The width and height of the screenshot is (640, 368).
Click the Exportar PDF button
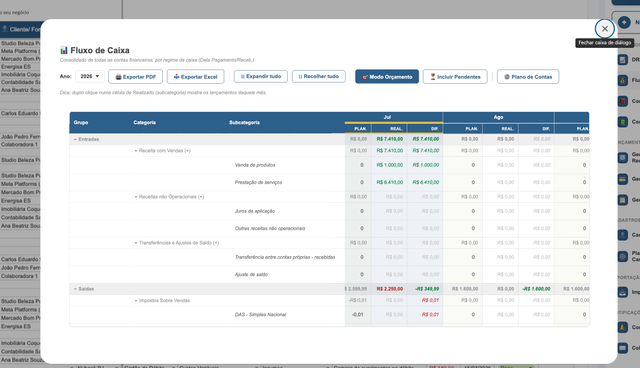click(136, 77)
